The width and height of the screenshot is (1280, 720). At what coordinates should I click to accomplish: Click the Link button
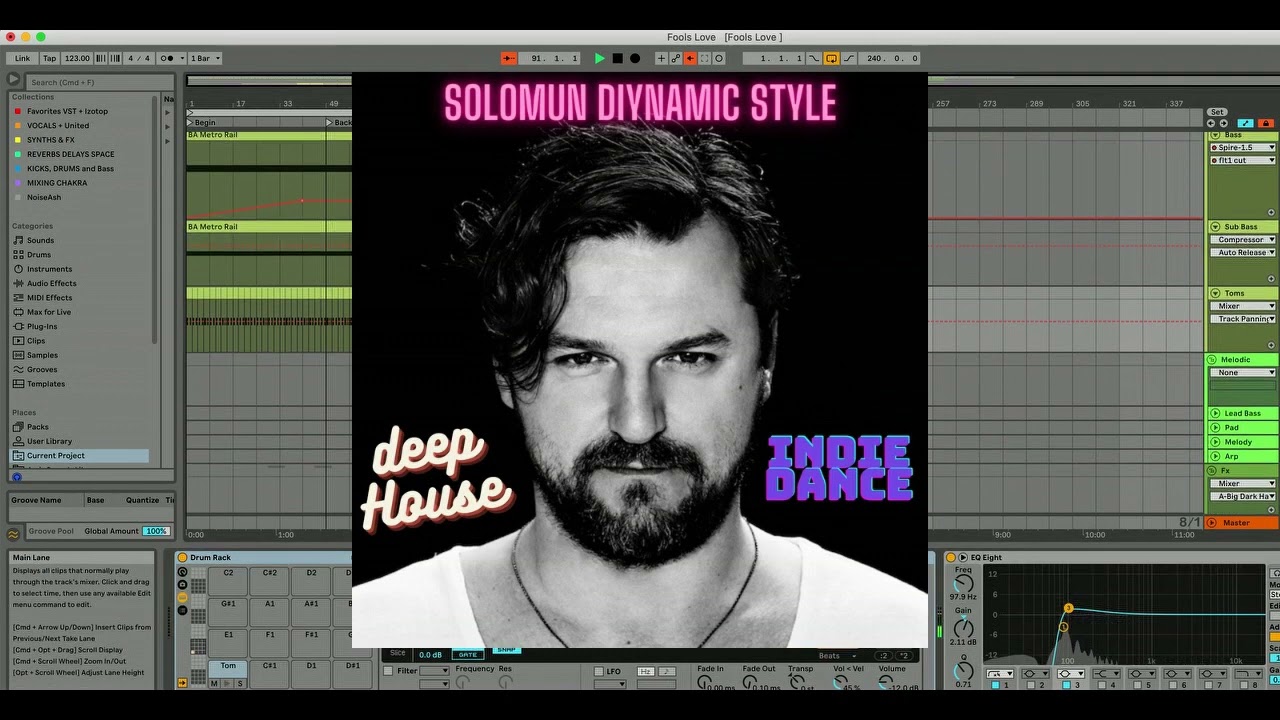pos(22,59)
